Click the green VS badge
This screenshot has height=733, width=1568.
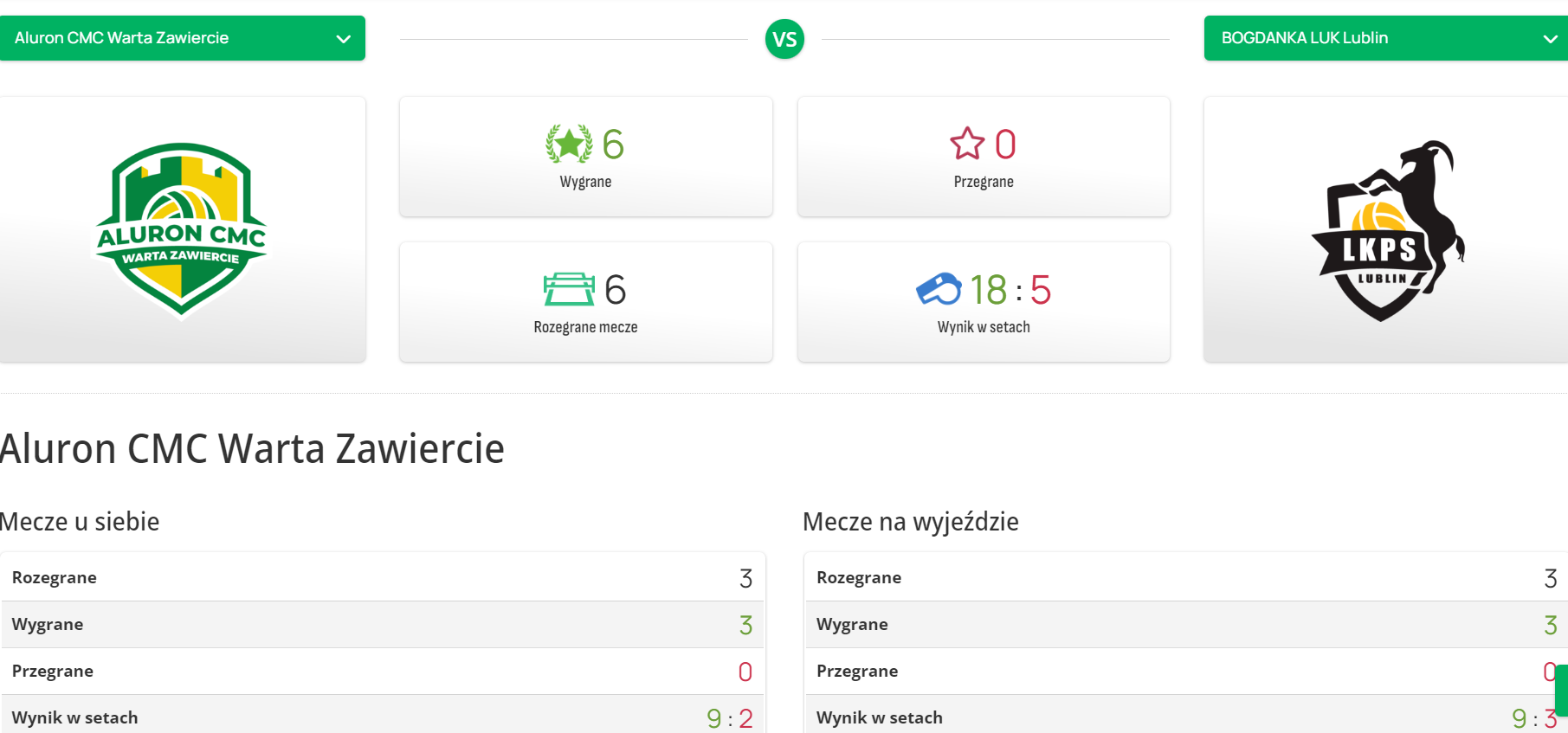784,39
